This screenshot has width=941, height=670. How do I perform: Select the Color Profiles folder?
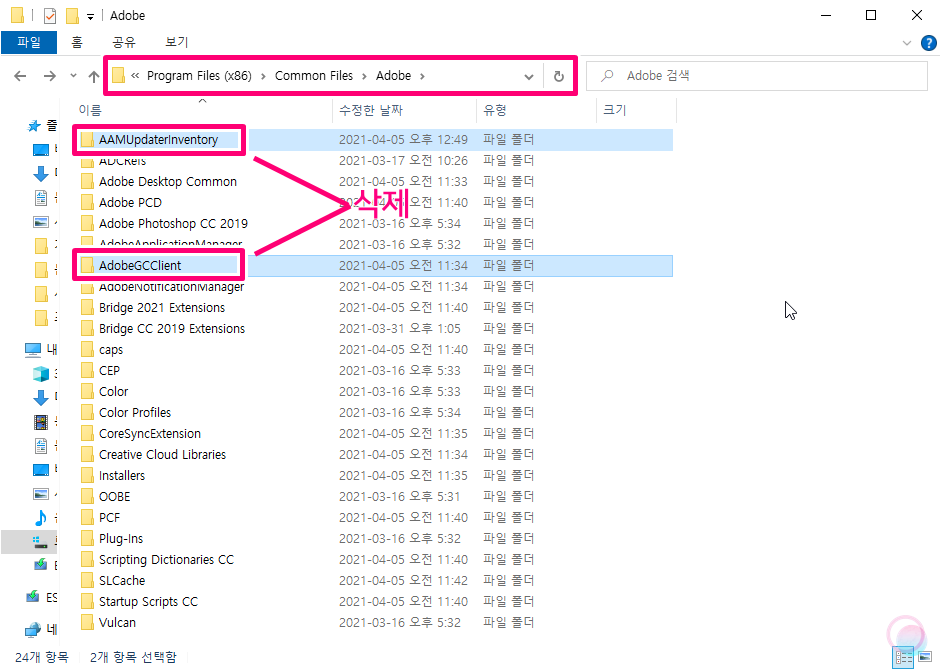[x=134, y=412]
